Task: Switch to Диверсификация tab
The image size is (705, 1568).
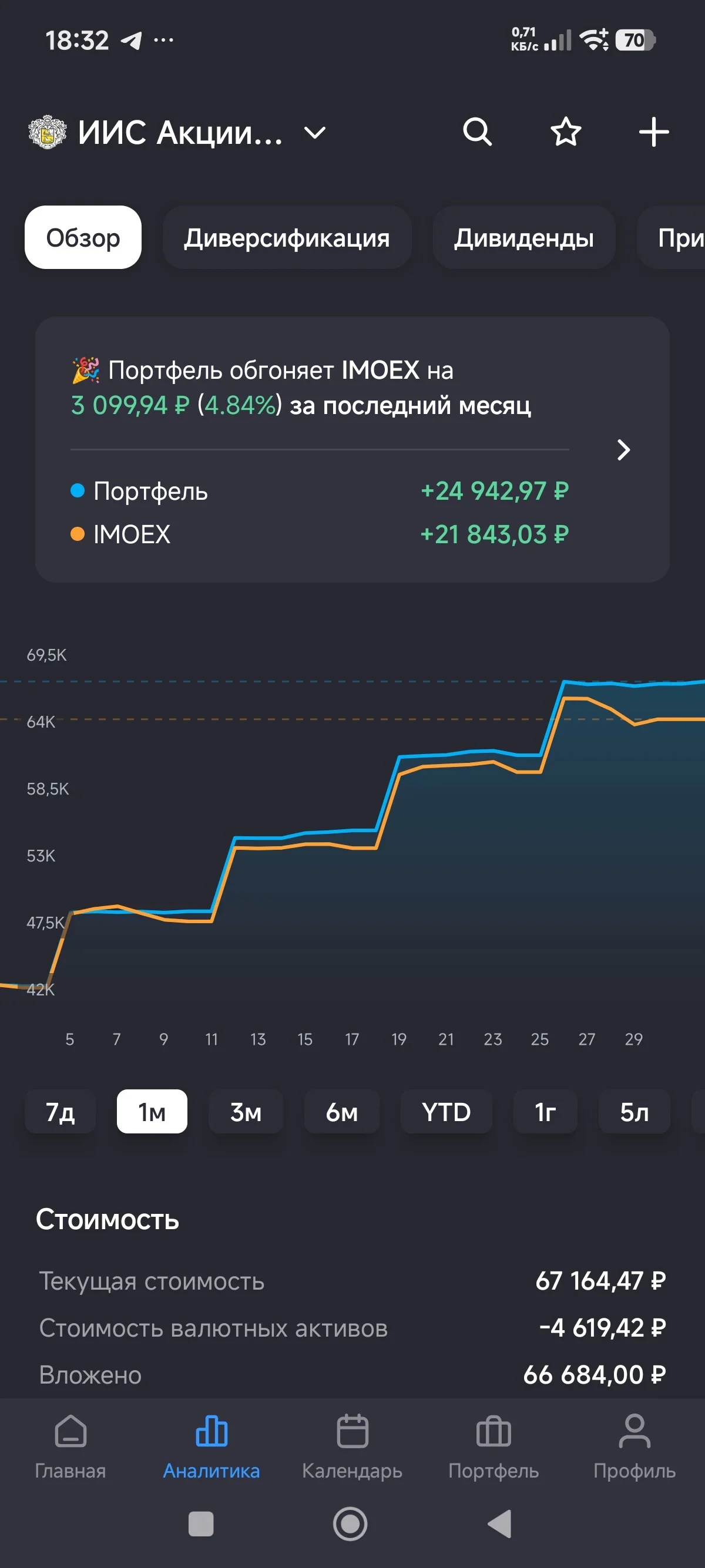Action: [287, 237]
